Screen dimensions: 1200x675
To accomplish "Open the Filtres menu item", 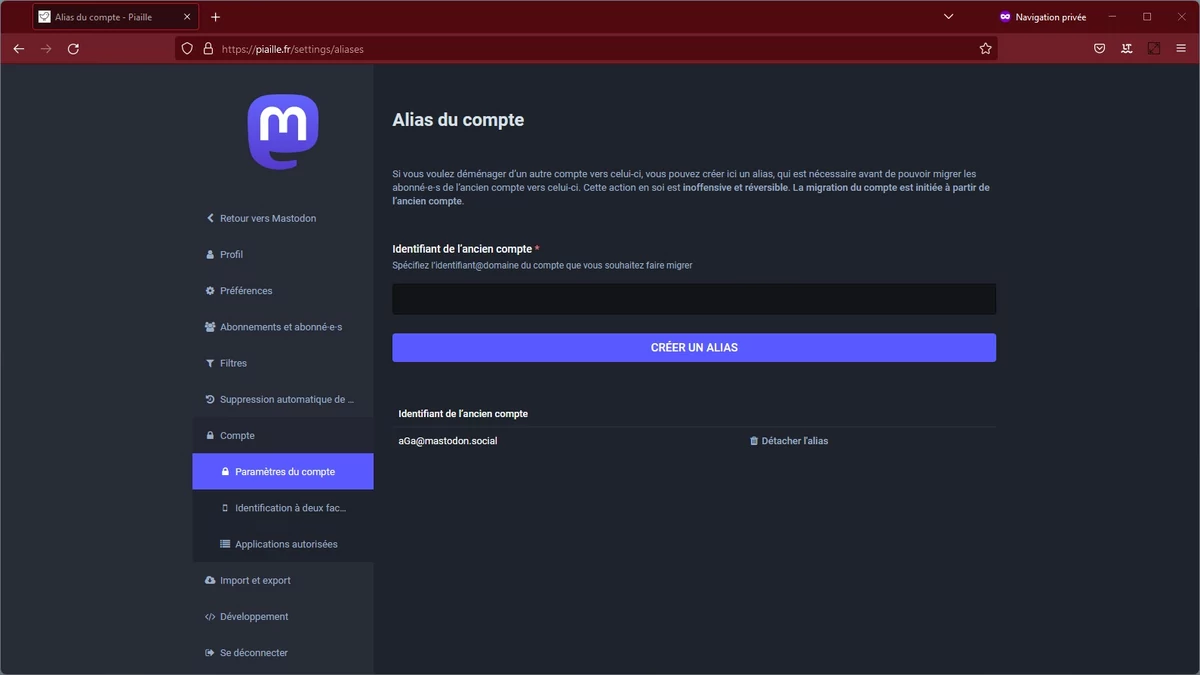I will click(283, 363).
